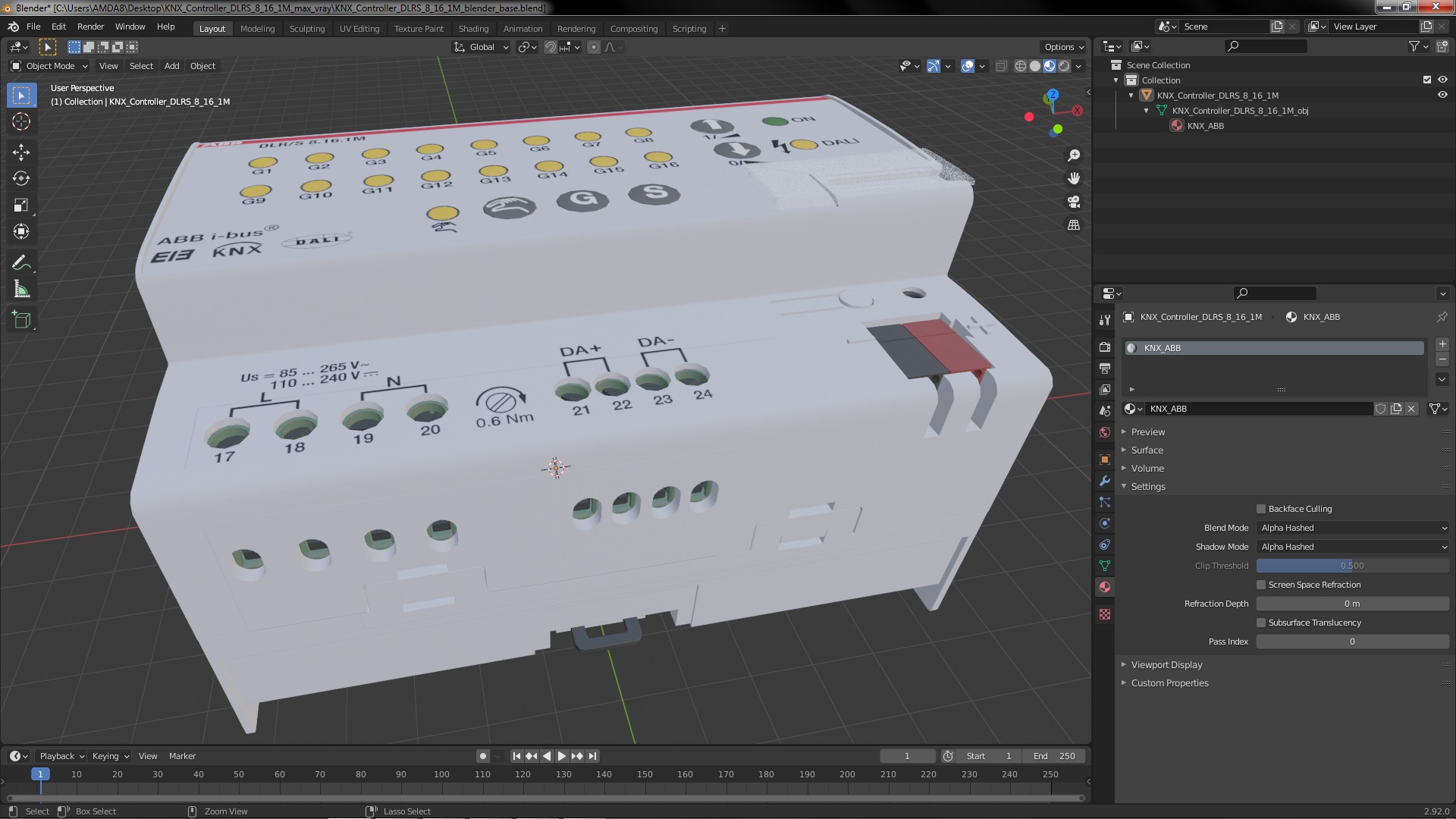Open World properties tab
This screenshot has width=1456, height=819.
(x=1105, y=432)
